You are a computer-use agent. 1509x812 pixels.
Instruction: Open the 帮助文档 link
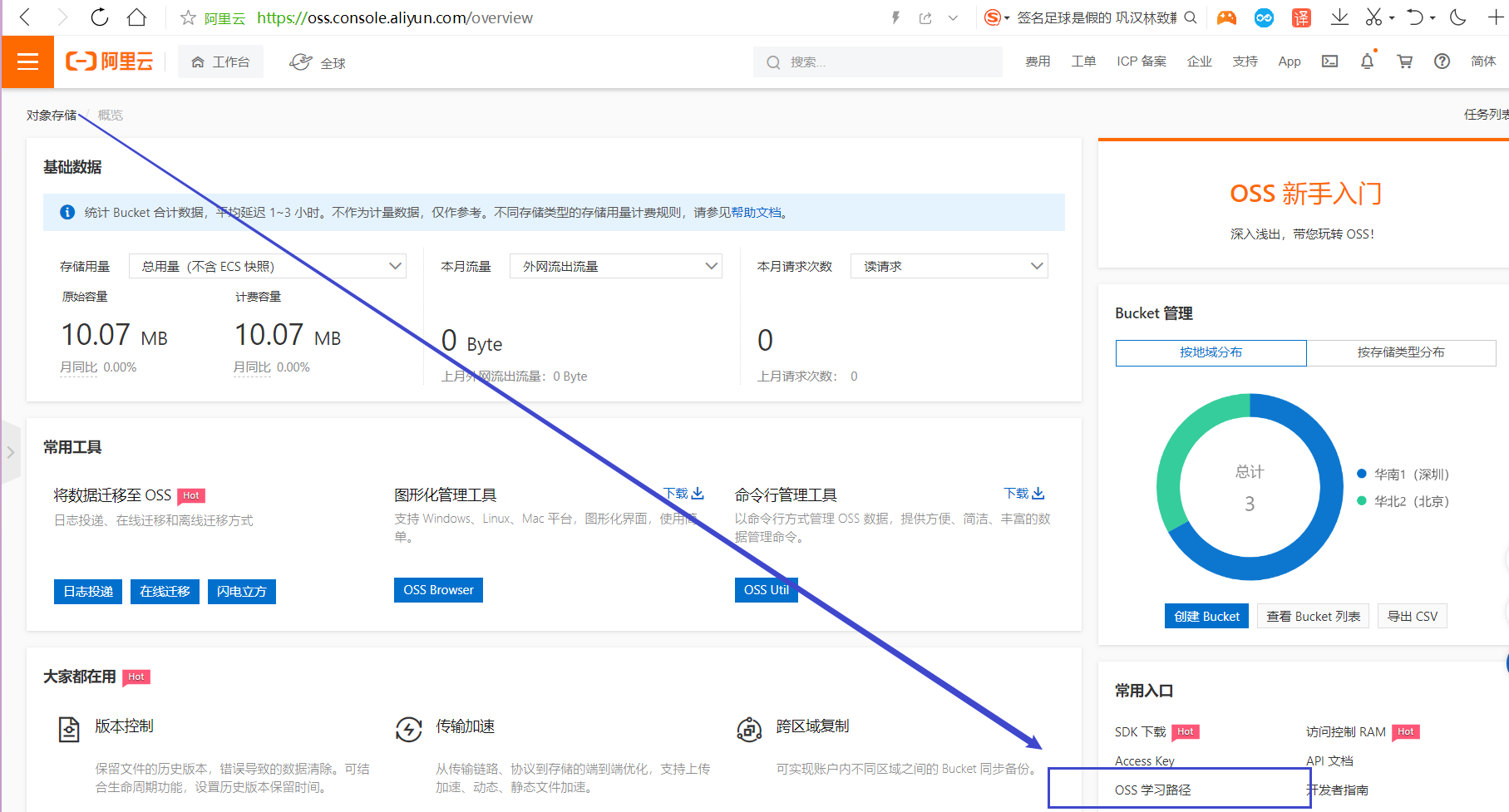coord(756,213)
